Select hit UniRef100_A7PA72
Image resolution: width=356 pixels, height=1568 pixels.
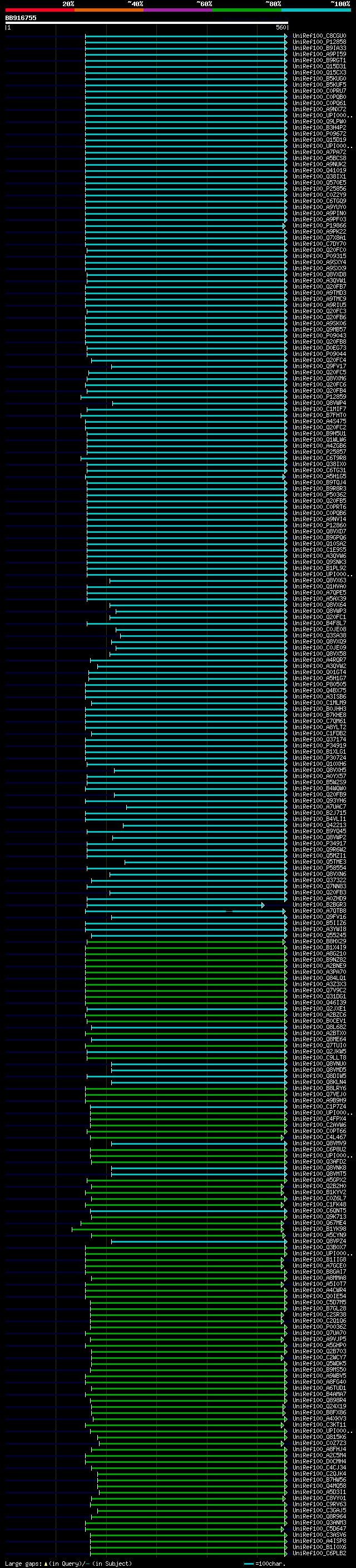point(319,152)
